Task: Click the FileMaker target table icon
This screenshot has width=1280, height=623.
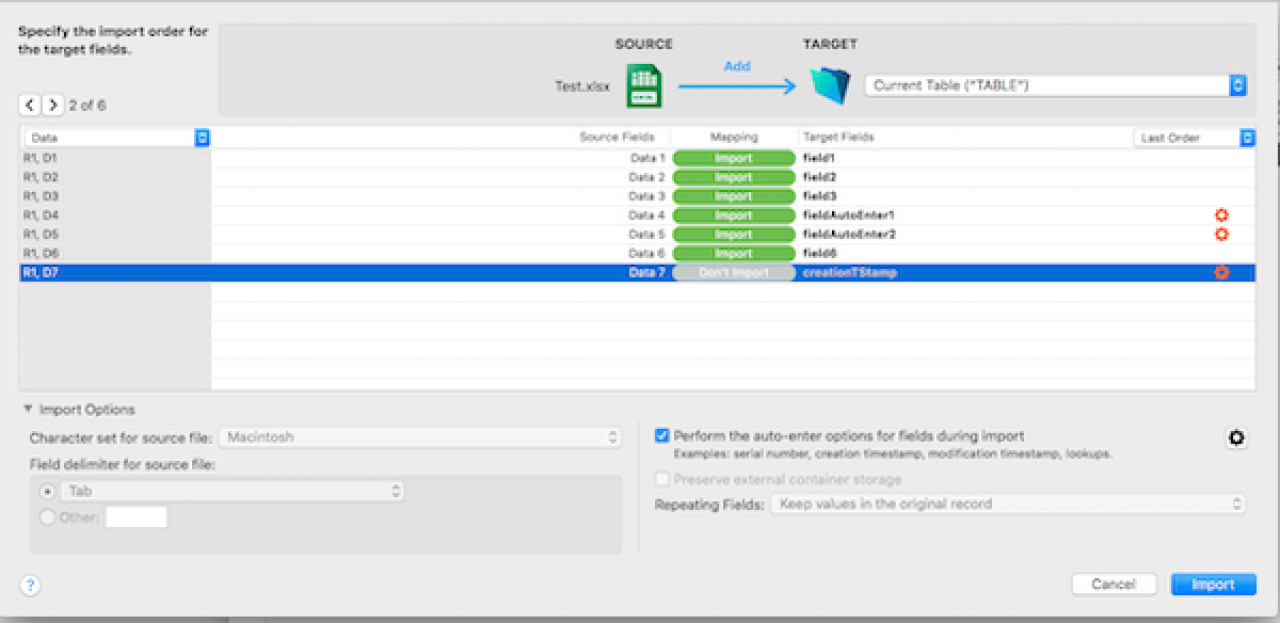Action: [830, 86]
